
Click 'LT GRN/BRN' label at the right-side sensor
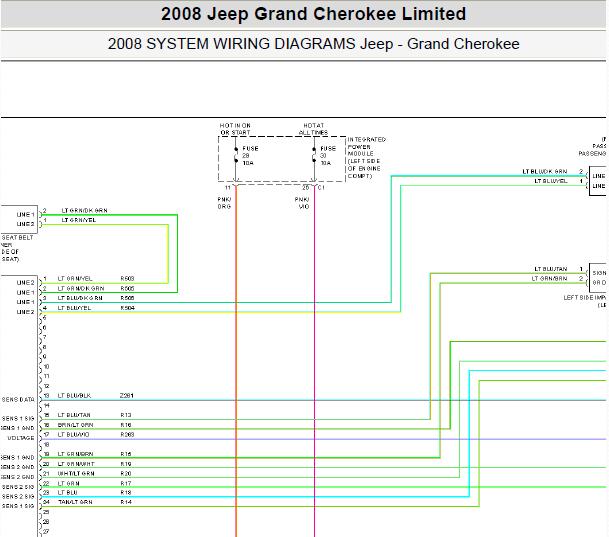coord(549,278)
